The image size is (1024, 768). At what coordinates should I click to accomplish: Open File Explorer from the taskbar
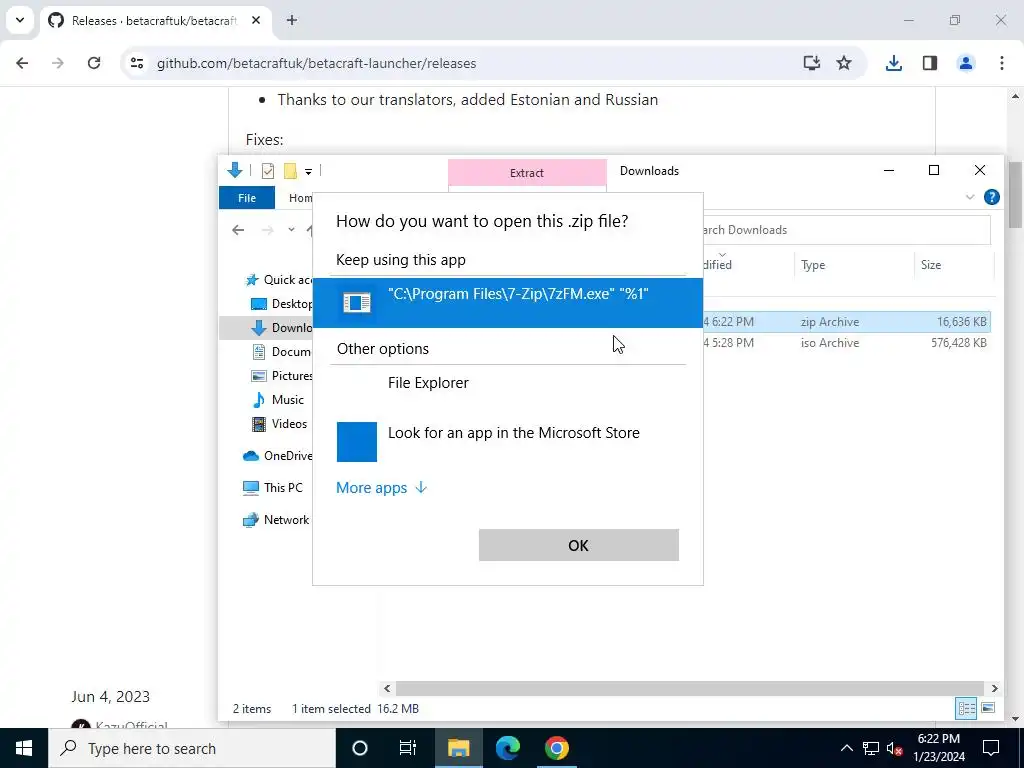(x=458, y=748)
